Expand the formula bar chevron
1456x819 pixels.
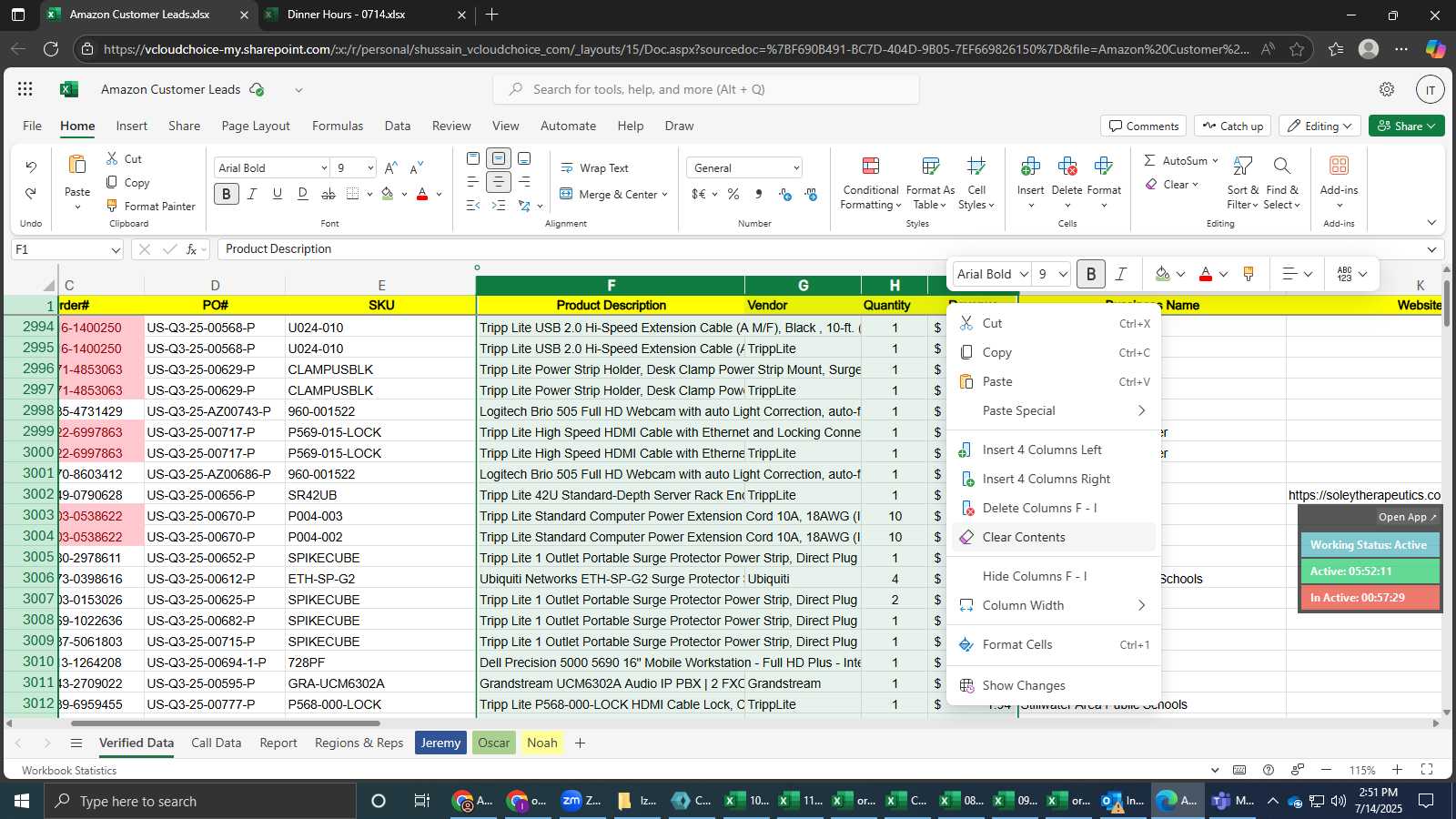1431,249
